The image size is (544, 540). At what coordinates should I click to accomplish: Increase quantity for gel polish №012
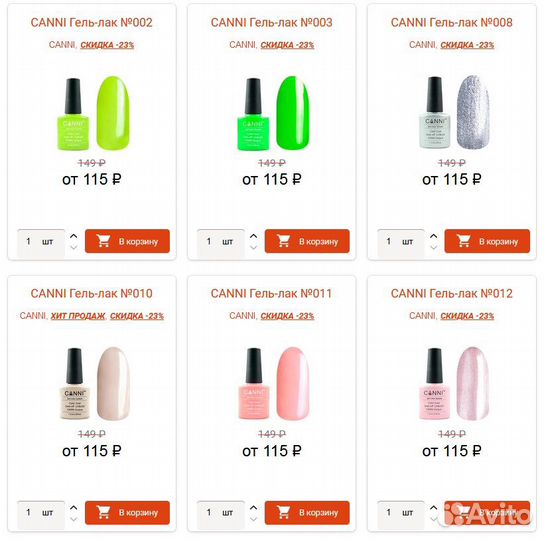tap(434, 507)
